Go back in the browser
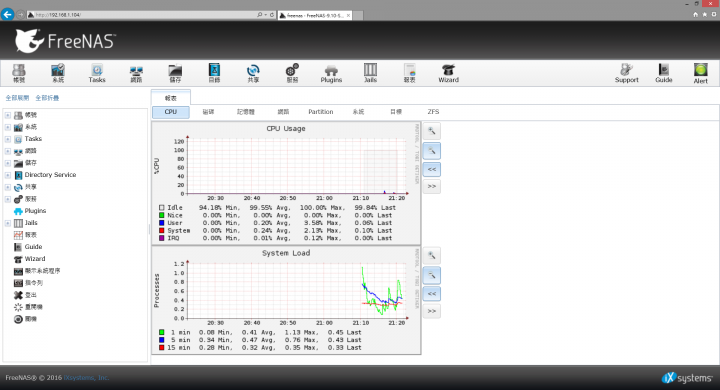 (x=7, y=15)
